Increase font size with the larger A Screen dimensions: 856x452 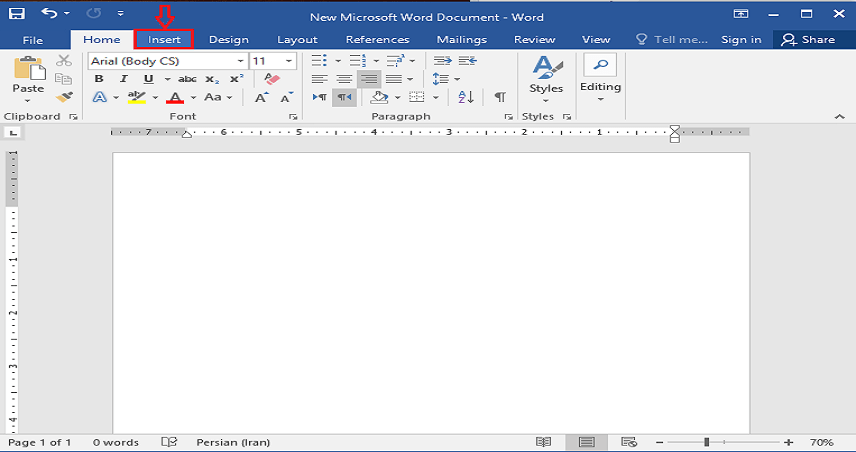[x=261, y=97]
